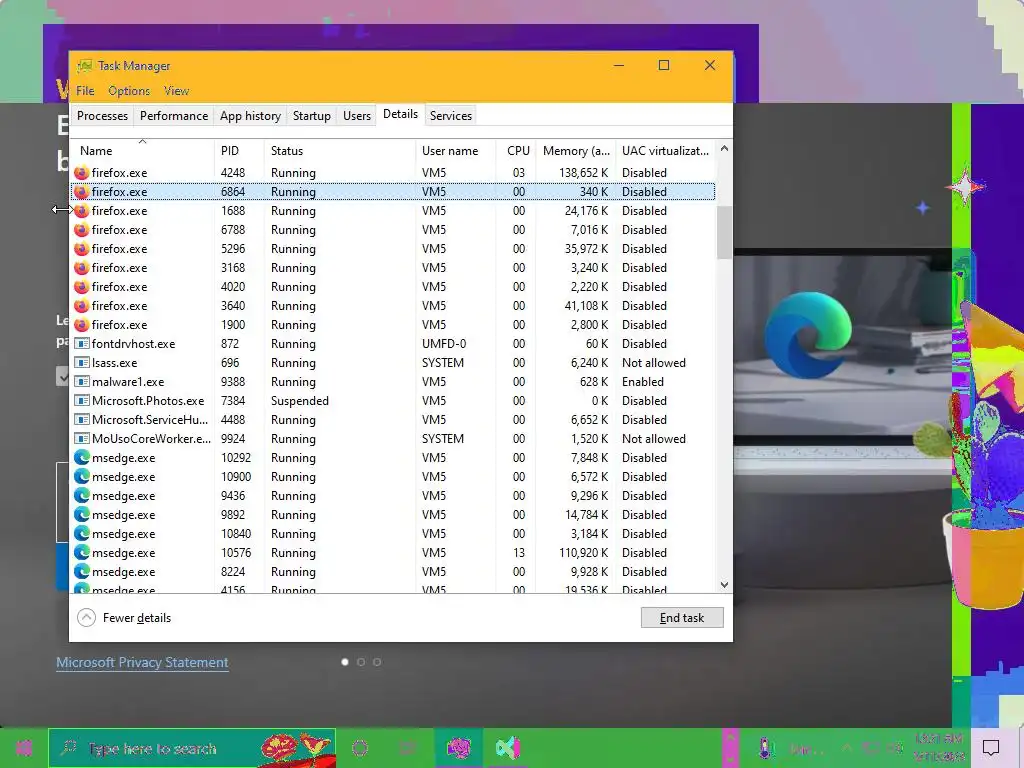Image resolution: width=1024 pixels, height=768 pixels.
Task: Switch to the App history tab
Action: tap(250, 116)
